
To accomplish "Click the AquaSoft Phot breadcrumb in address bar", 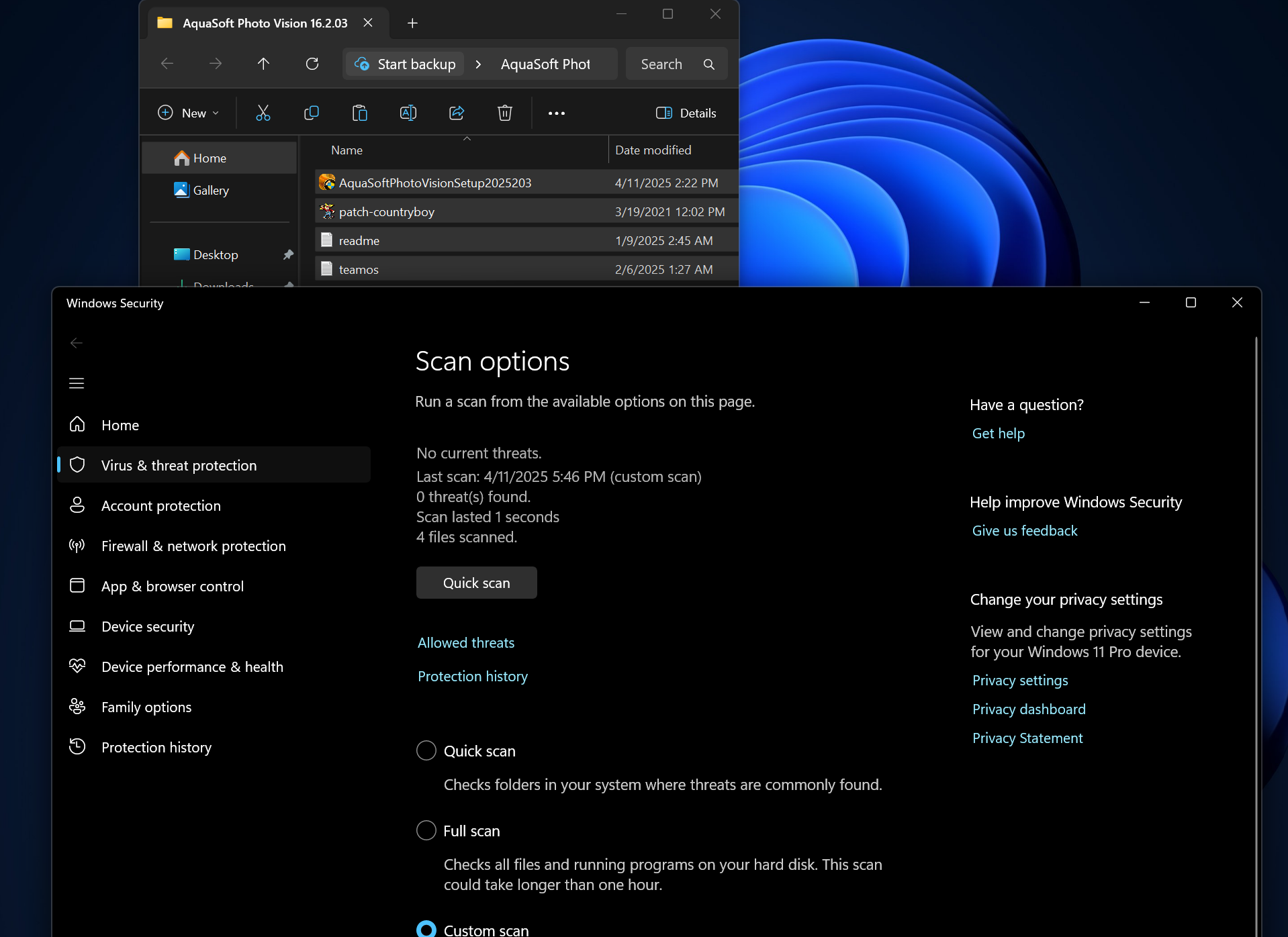I will pyautogui.click(x=545, y=64).
